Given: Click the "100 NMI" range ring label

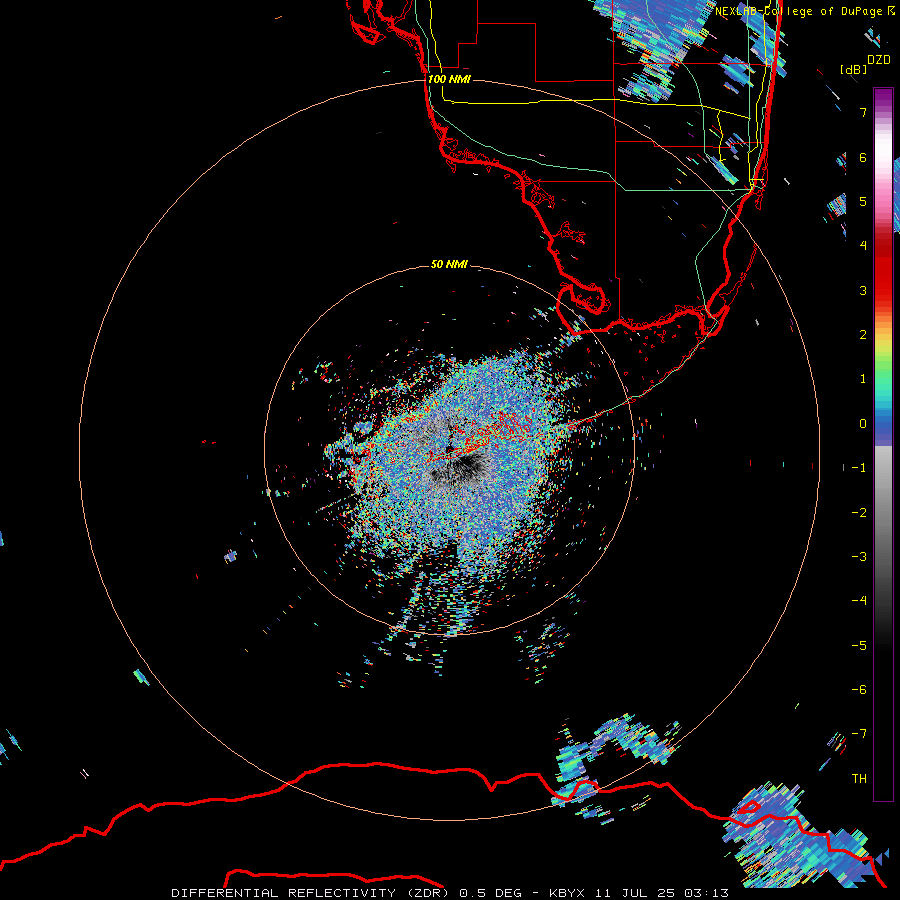Looking at the screenshot, I should (449, 79).
